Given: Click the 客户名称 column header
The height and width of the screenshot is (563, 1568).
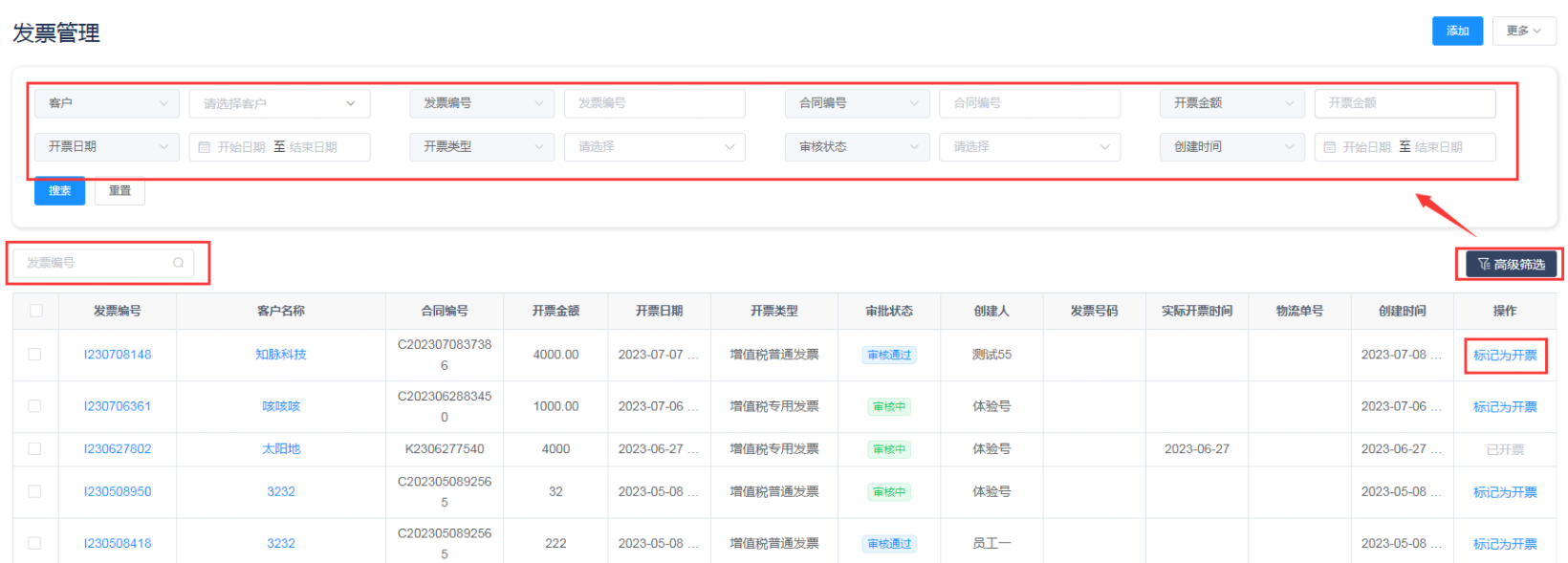Looking at the screenshot, I should 281,311.
